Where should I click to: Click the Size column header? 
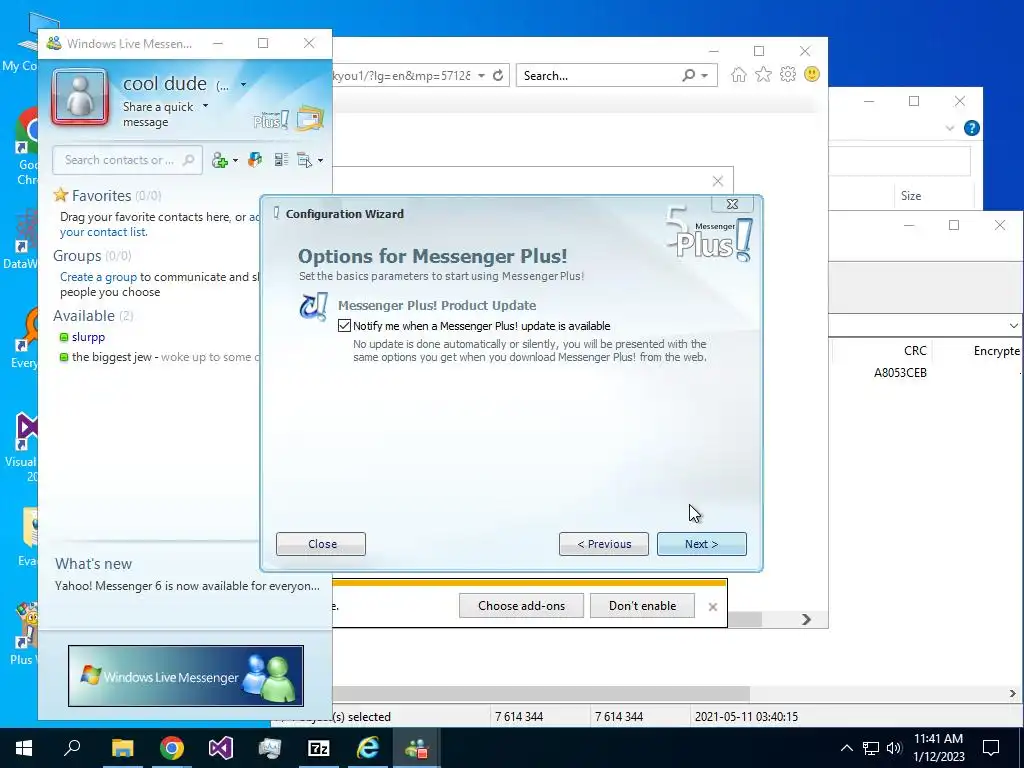tap(911, 196)
